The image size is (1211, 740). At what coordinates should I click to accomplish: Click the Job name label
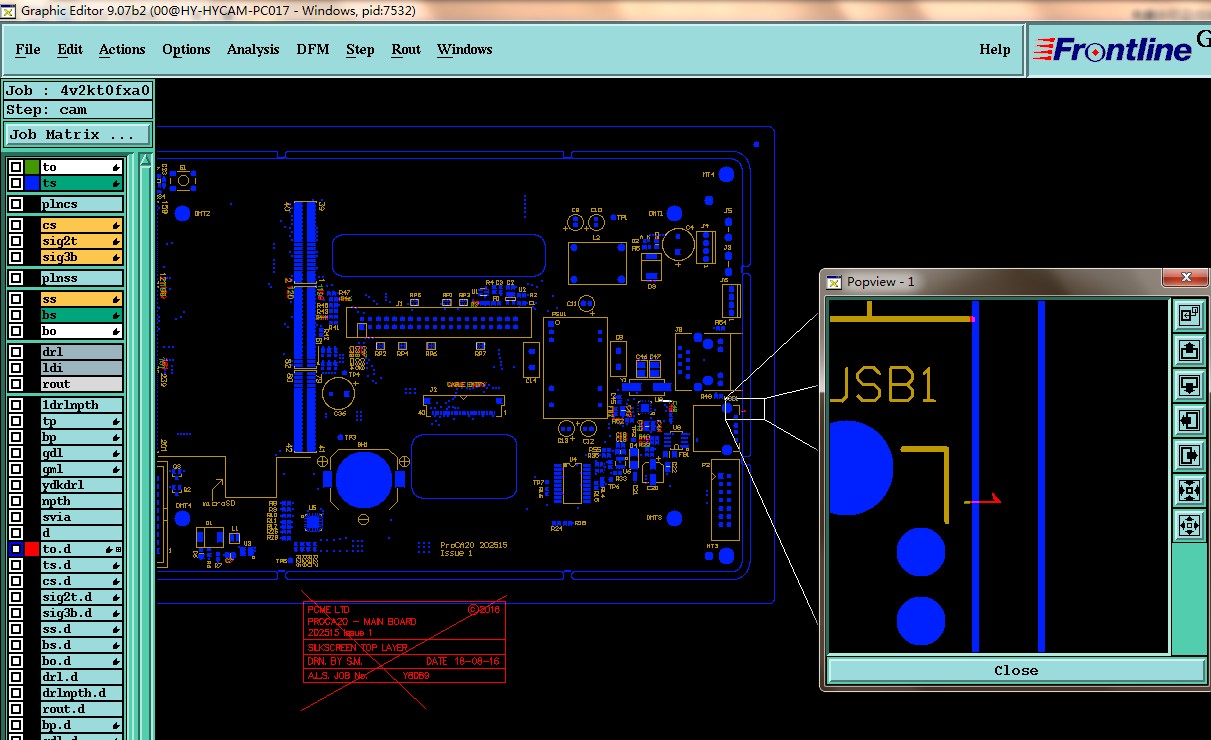click(78, 90)
